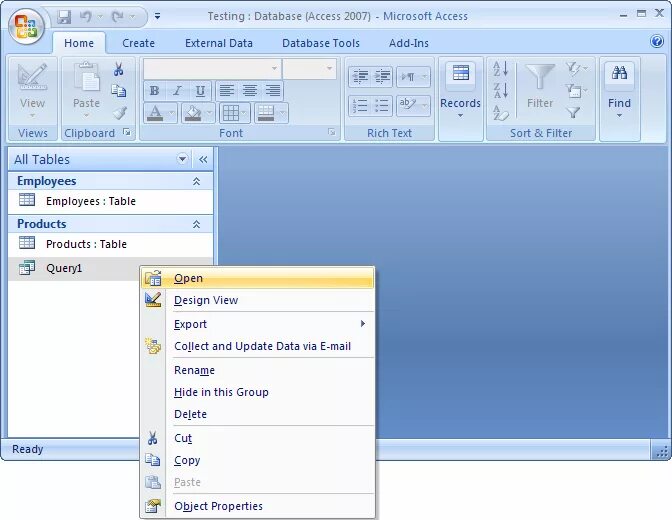Toggle Bullets list
The width and height of the screenshot is (672, 520).
382,105
